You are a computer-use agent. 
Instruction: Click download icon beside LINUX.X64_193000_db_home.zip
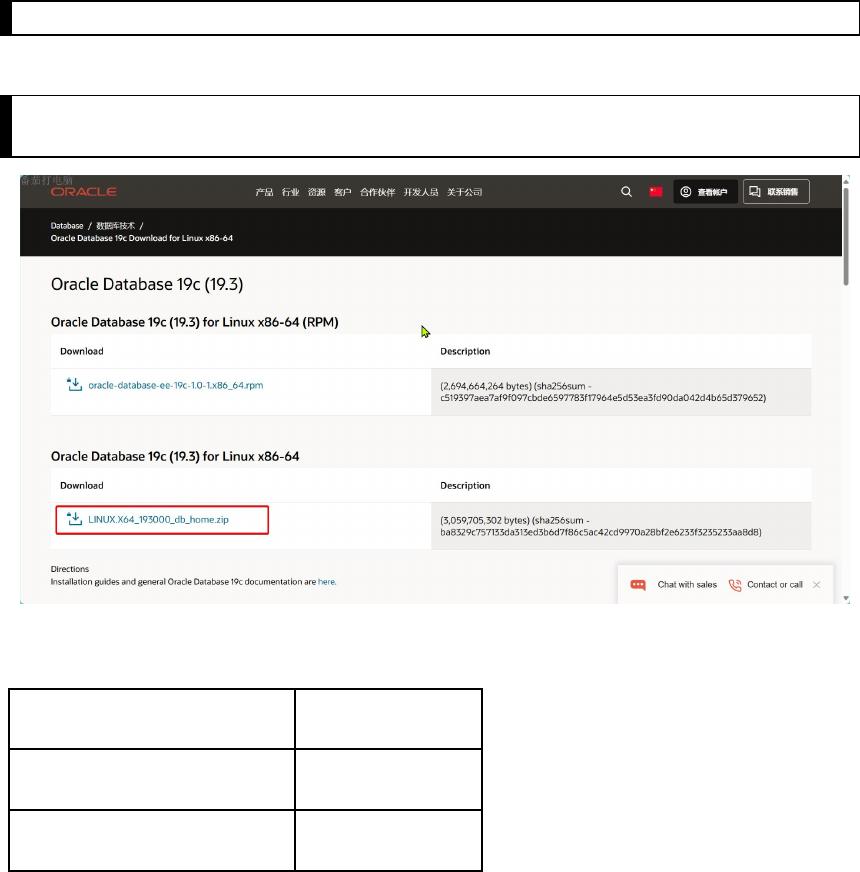[x=75, y=519]
